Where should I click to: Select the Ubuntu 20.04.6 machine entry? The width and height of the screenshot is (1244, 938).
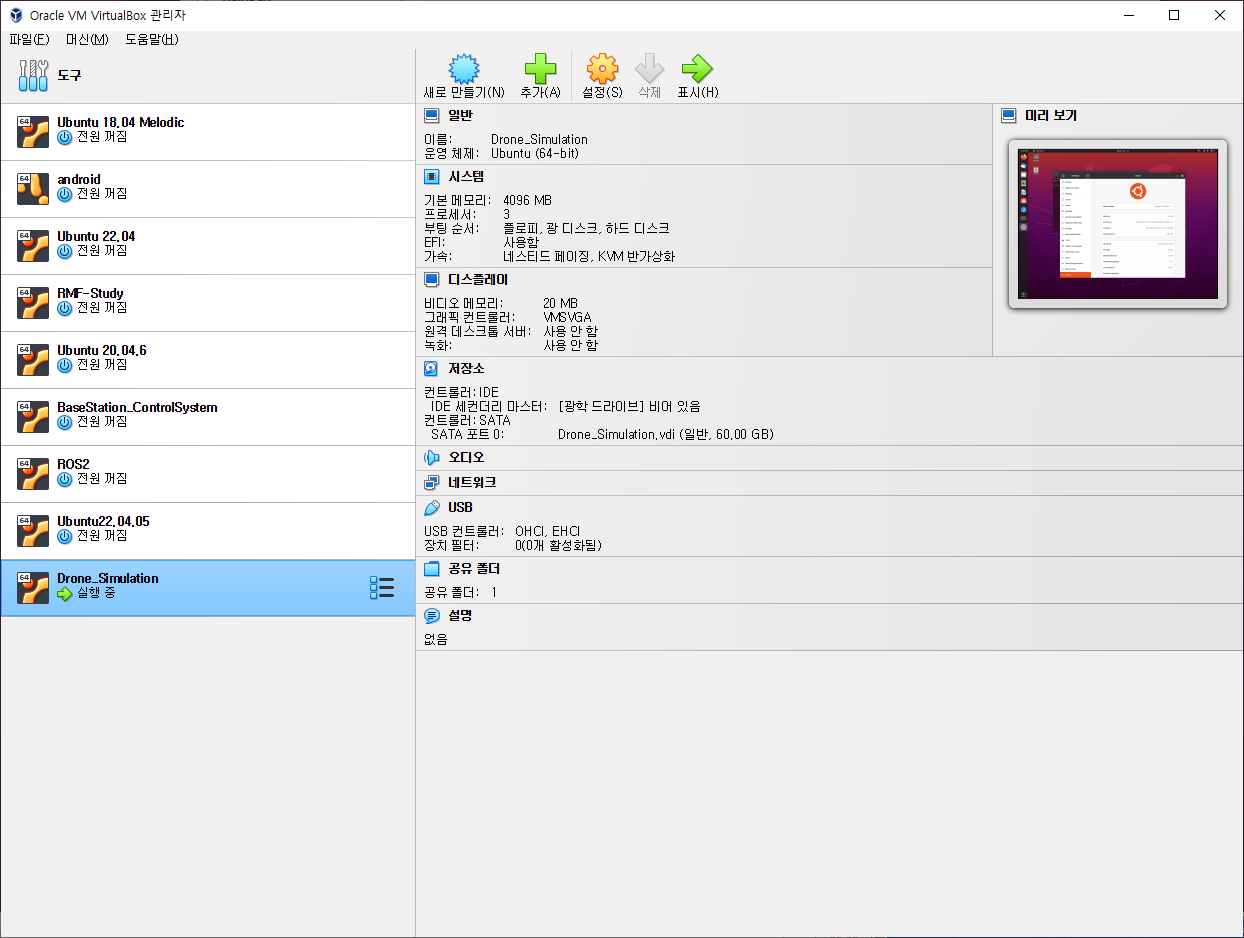pos(207,359)
